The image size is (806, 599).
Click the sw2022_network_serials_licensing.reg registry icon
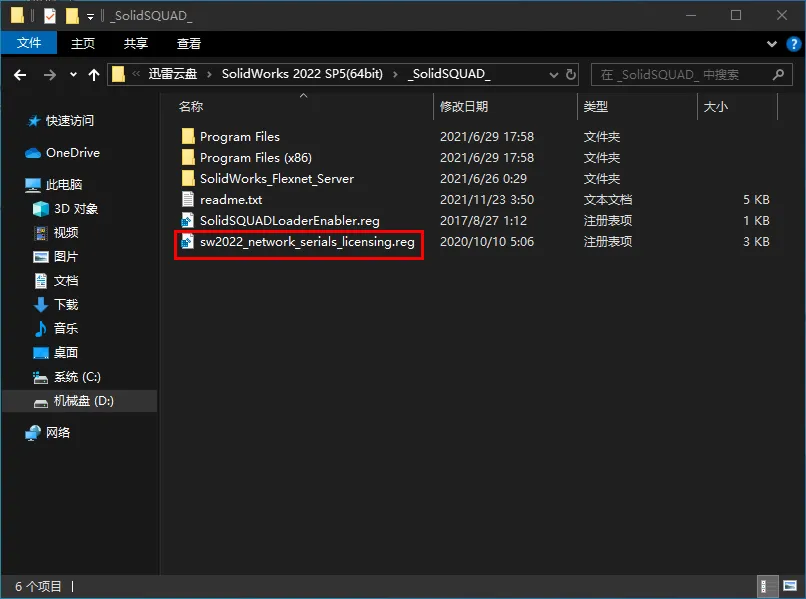(188, 242)
